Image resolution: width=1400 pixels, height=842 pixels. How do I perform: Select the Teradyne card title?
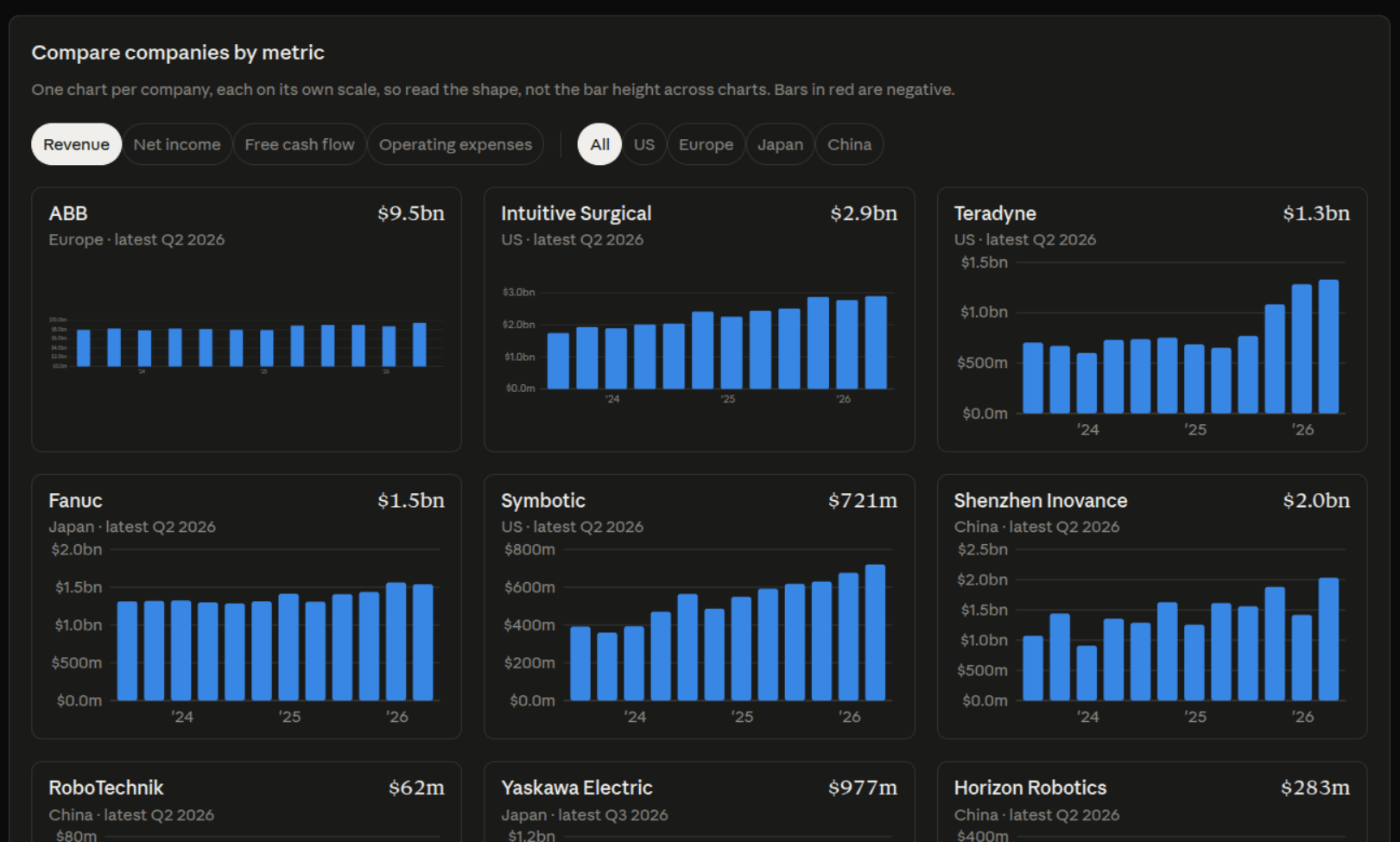coord(995,213)
